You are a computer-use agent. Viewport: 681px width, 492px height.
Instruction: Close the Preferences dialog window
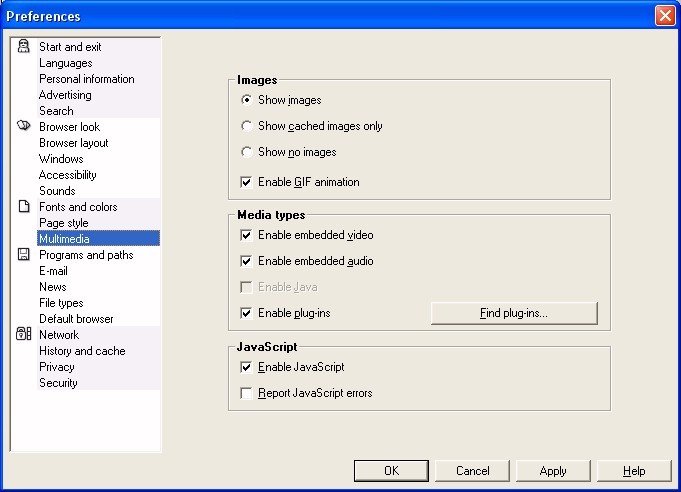(x=665, y=16)
